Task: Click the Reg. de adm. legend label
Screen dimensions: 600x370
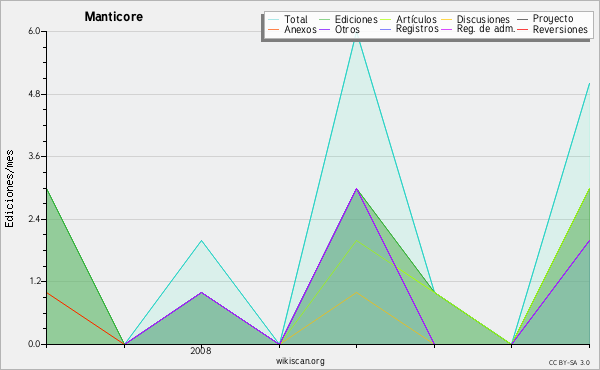Action: 486,29
